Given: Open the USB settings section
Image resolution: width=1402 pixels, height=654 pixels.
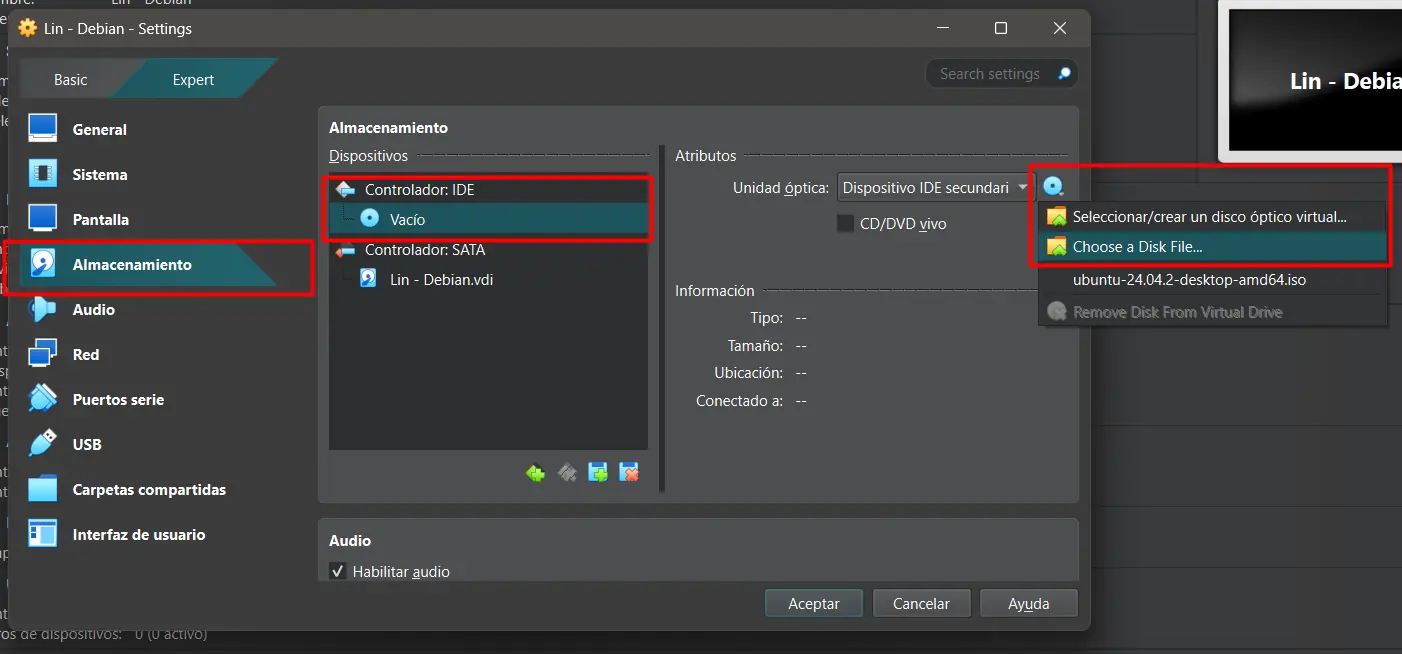Looking at the screenshot, I should click(x=87, y=445).
